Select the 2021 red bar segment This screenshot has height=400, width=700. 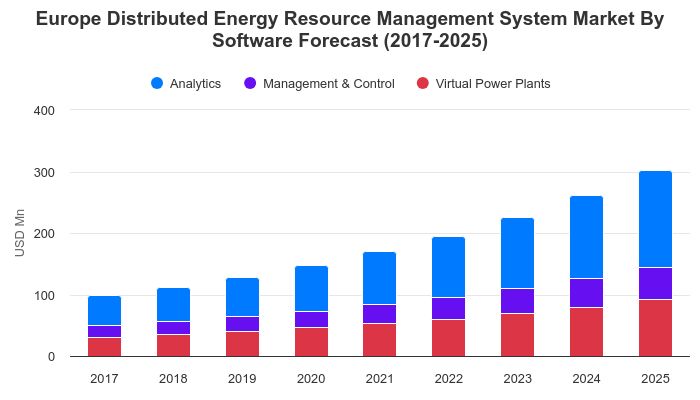pyautogui.click(x=379, y=340)
